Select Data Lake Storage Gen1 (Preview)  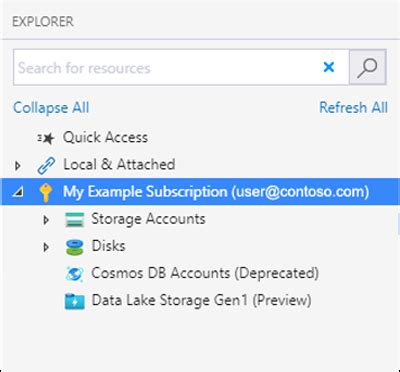tap(201, 301)
